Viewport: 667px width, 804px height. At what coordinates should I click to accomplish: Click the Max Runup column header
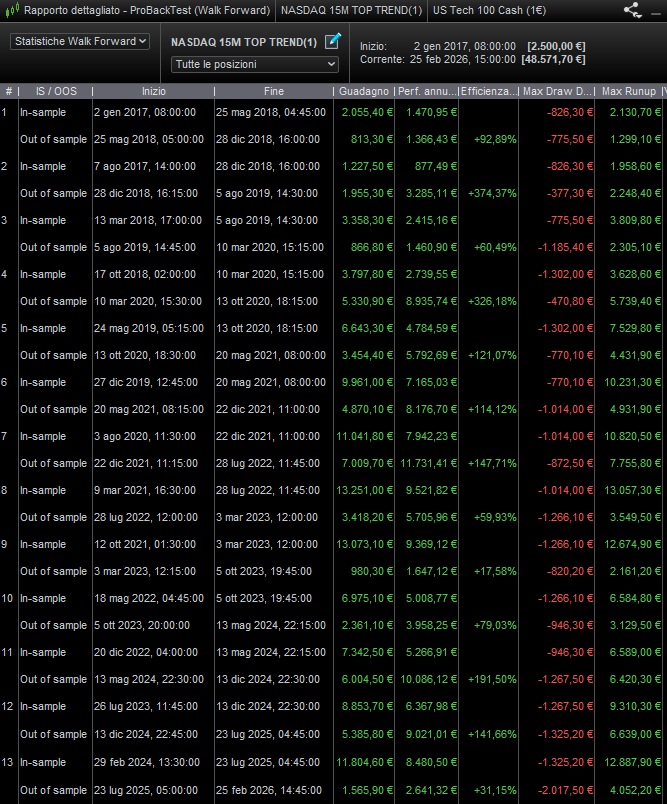click(x=629, y=91)
